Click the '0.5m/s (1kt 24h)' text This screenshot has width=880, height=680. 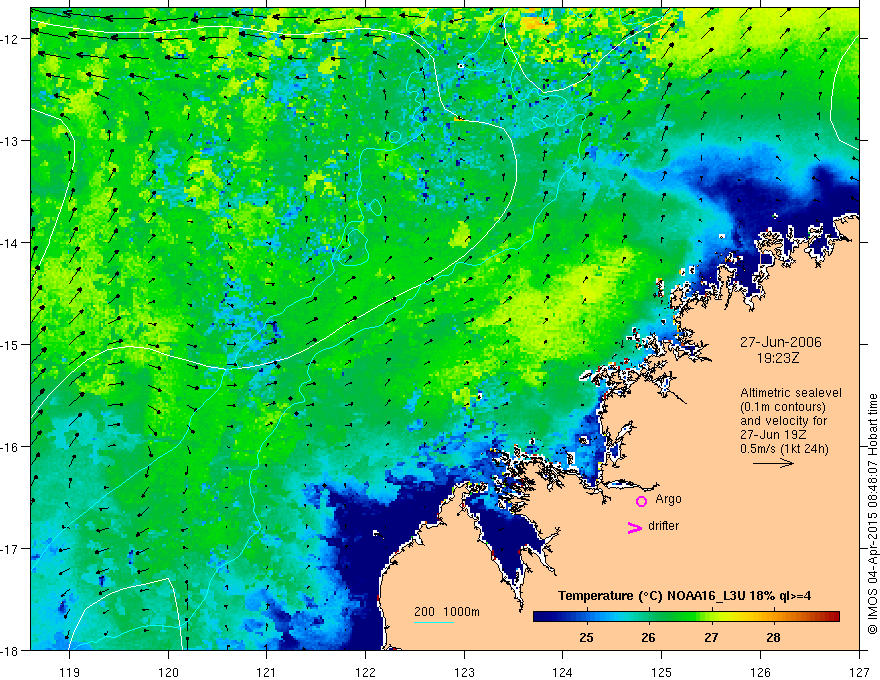pos(784,449)
